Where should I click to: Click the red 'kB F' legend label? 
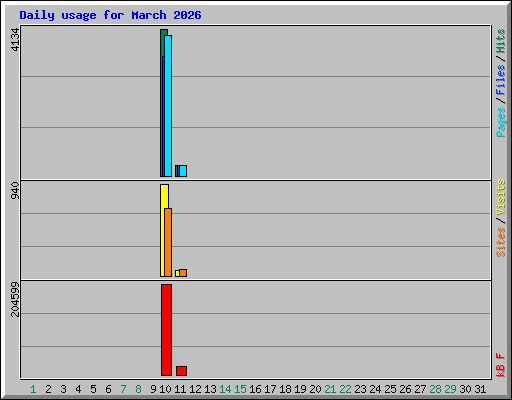[x=500, y=365]
